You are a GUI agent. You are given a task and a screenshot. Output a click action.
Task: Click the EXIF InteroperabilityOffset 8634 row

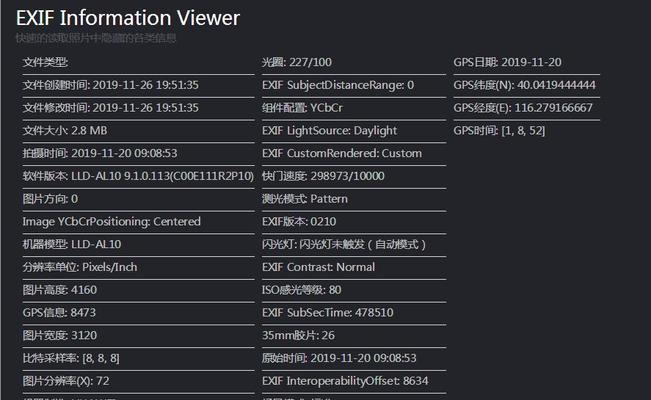coord(345,381)
